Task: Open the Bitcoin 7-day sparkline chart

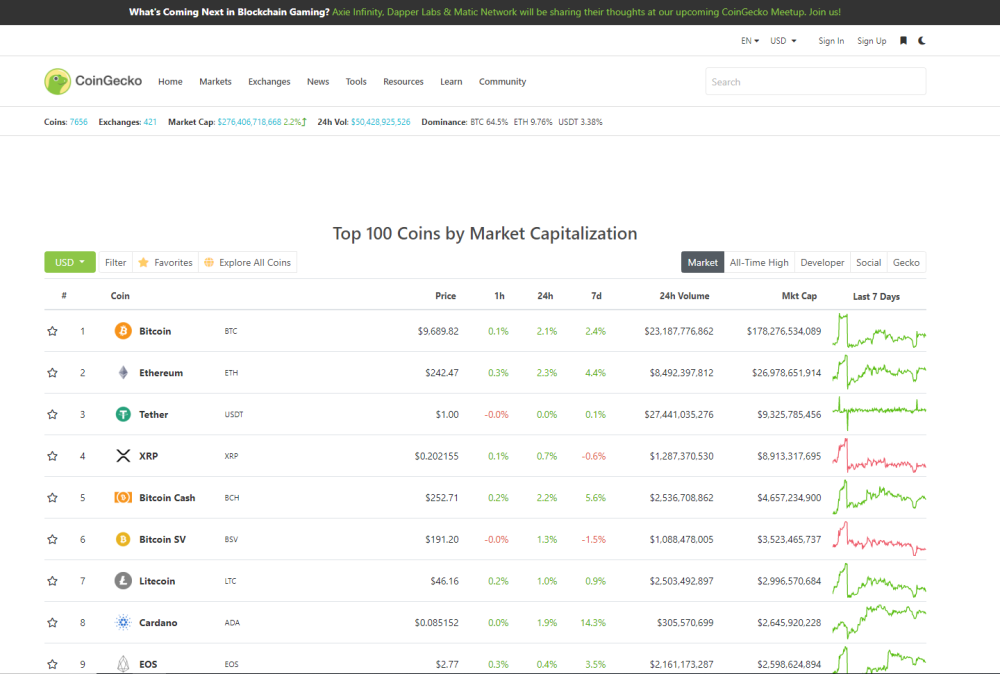Action: click(x=879, y=331)
